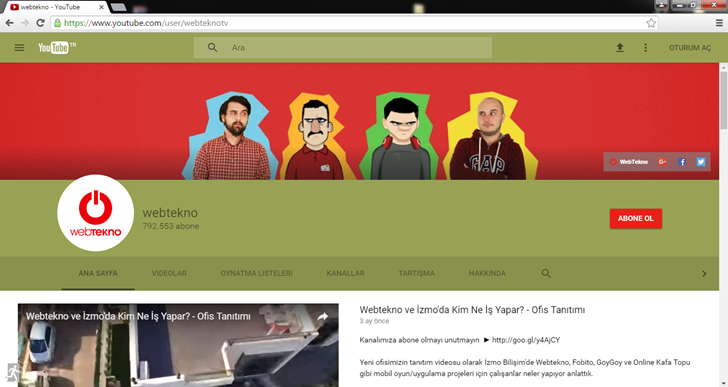Share the featured video via arrow icon
Image resolution: width=728 pixels, height=387 pixels.
point(322,316)
